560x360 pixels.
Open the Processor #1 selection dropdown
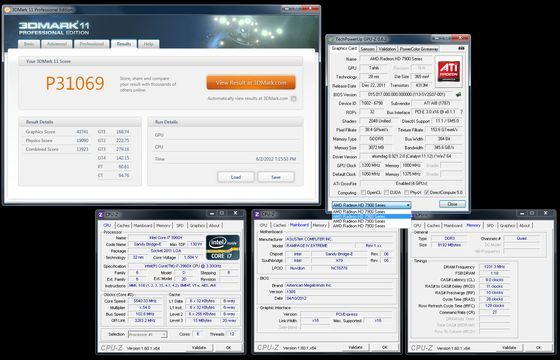(x=147, y=335)
